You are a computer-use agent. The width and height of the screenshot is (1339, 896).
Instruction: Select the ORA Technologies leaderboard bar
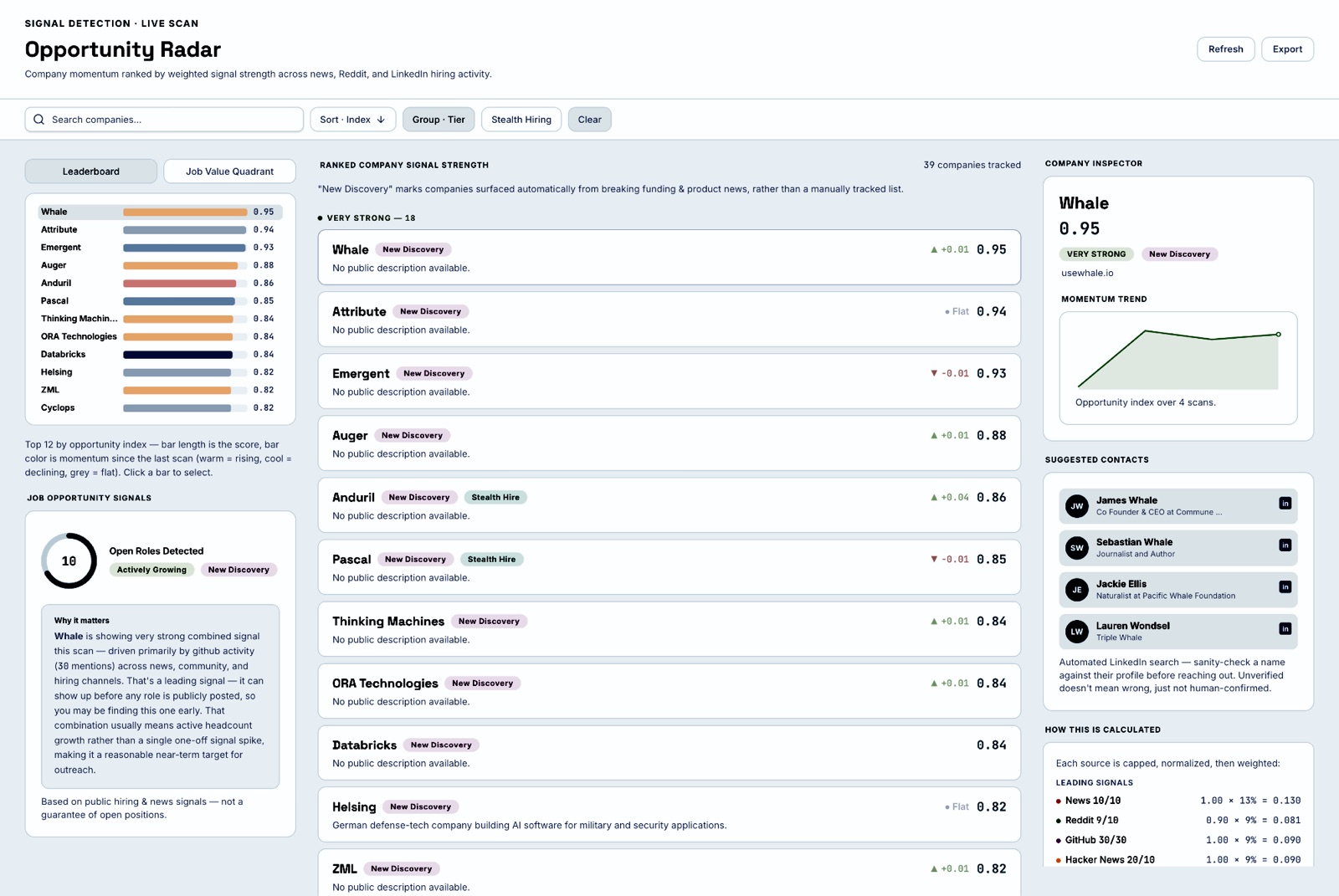(x=160, y=336)
